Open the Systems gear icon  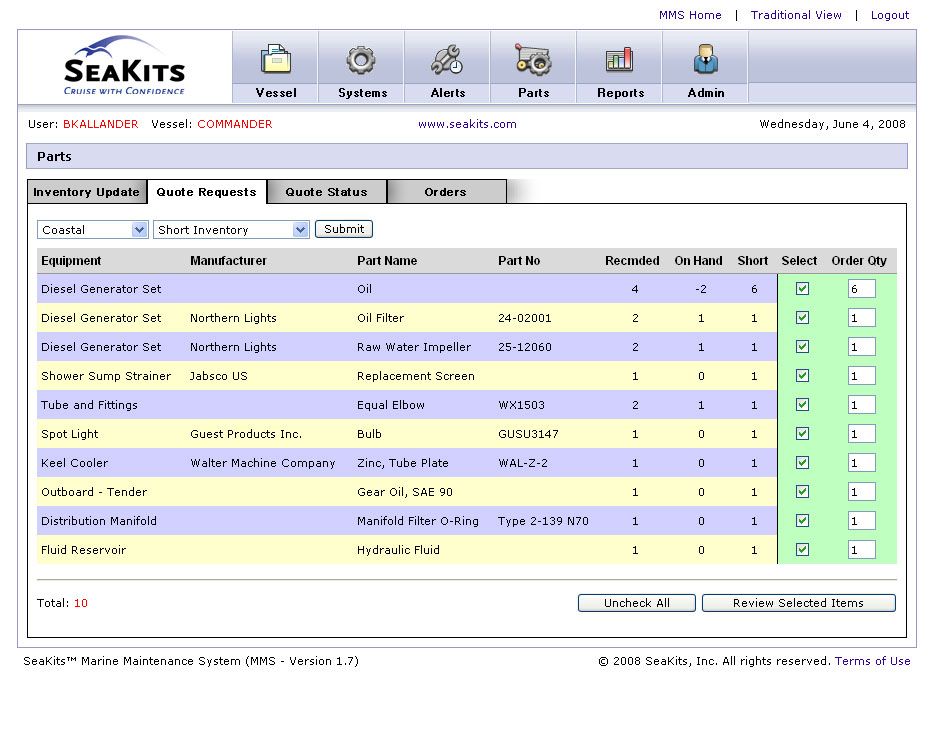pos(361,61)
